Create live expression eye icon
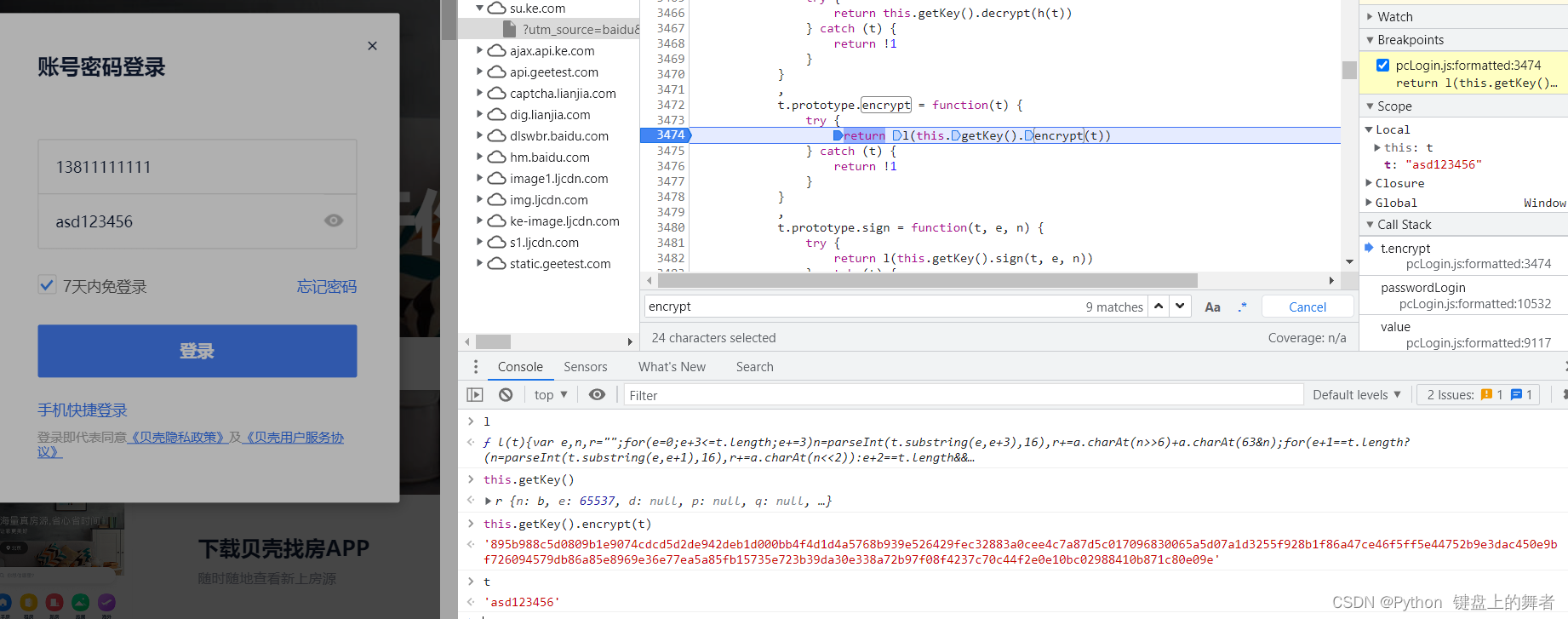Image resolution: width=1568 pixels, height=619 pixels. pos(598,395)
